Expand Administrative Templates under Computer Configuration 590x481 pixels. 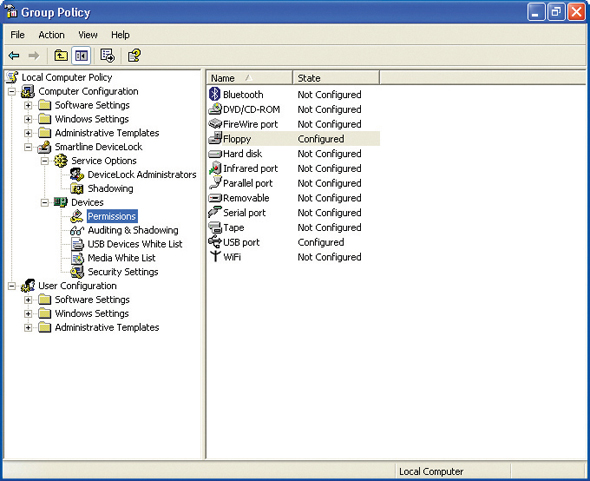click(28, 133)
